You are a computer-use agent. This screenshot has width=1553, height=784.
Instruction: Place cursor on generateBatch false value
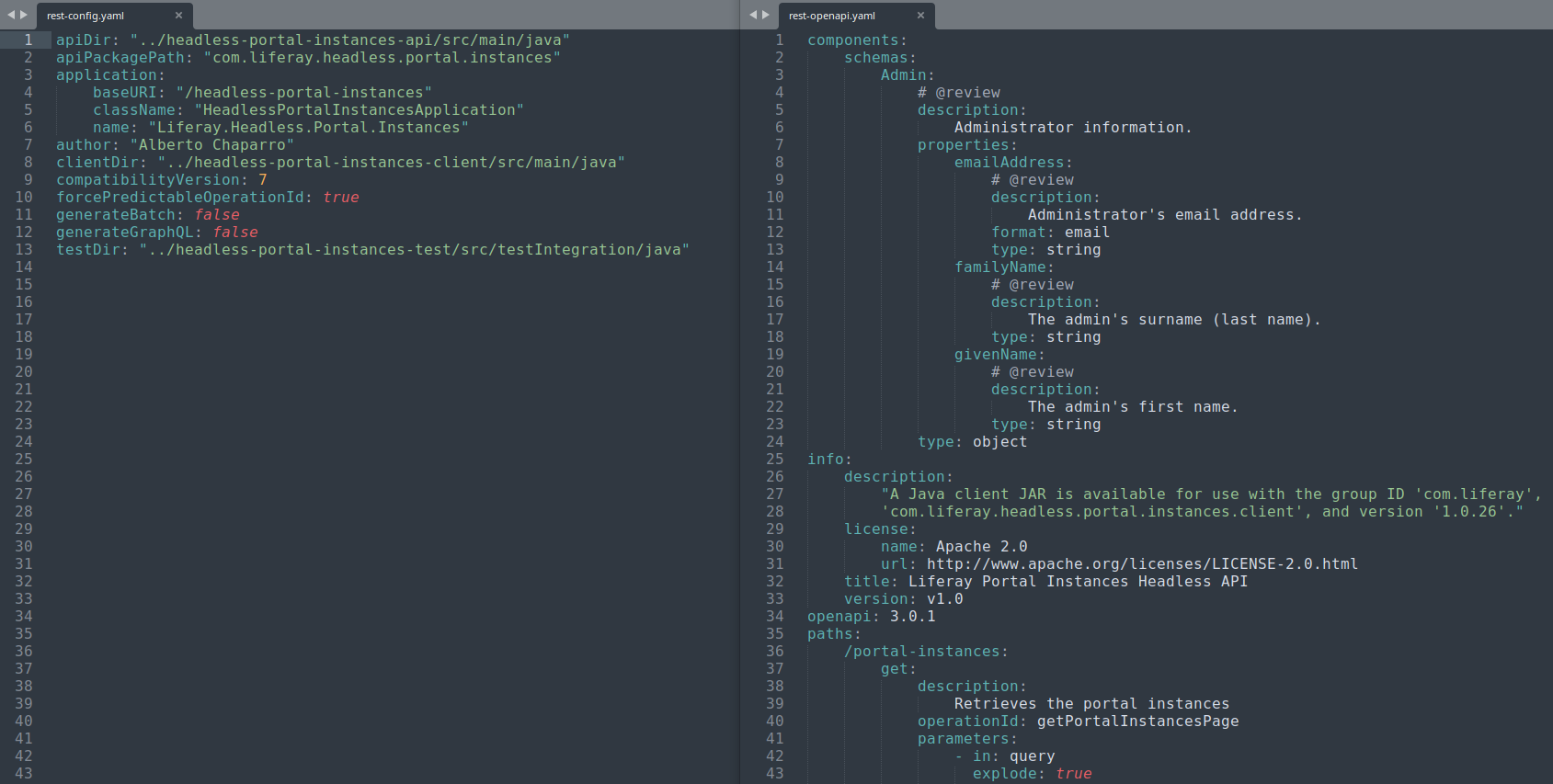coord(217,215)
